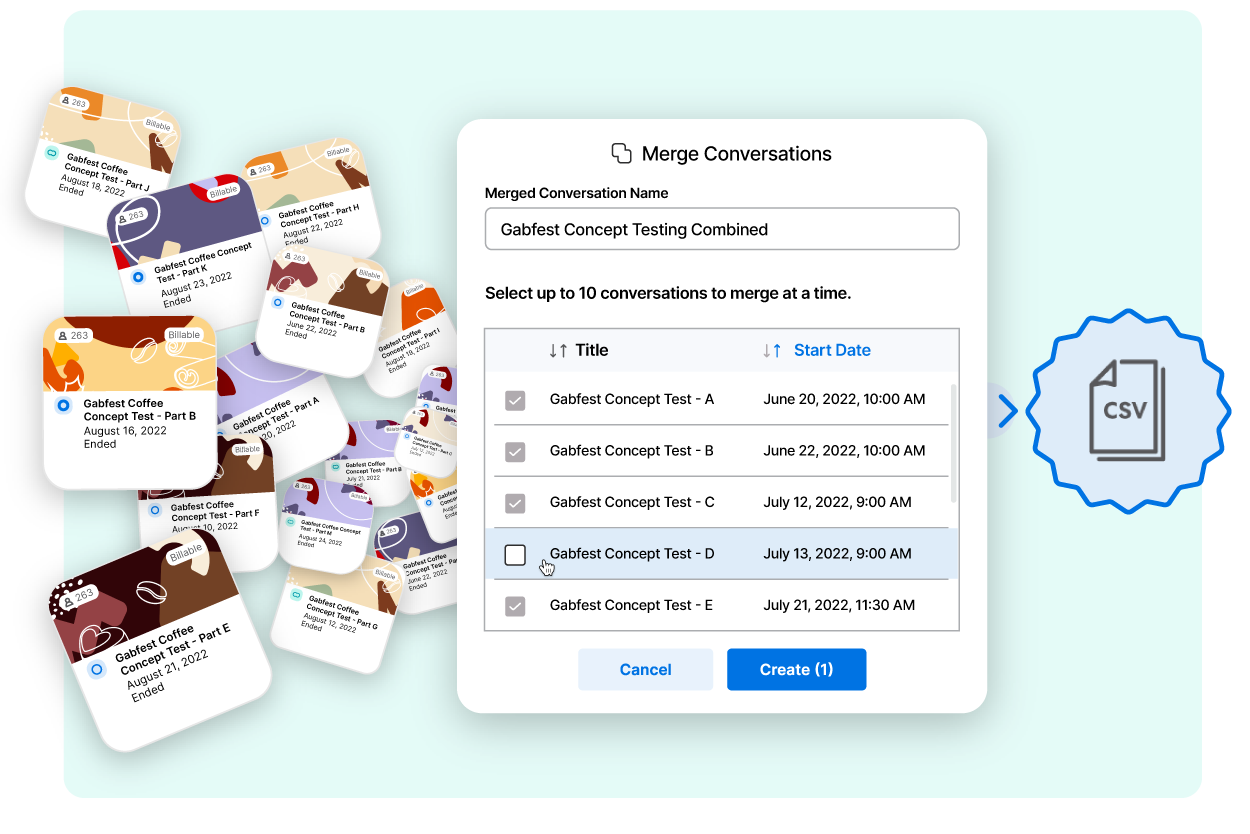The image size is (1250, 834).
Task: Sort the list by Start Date header
Action: tap(832, 350)
